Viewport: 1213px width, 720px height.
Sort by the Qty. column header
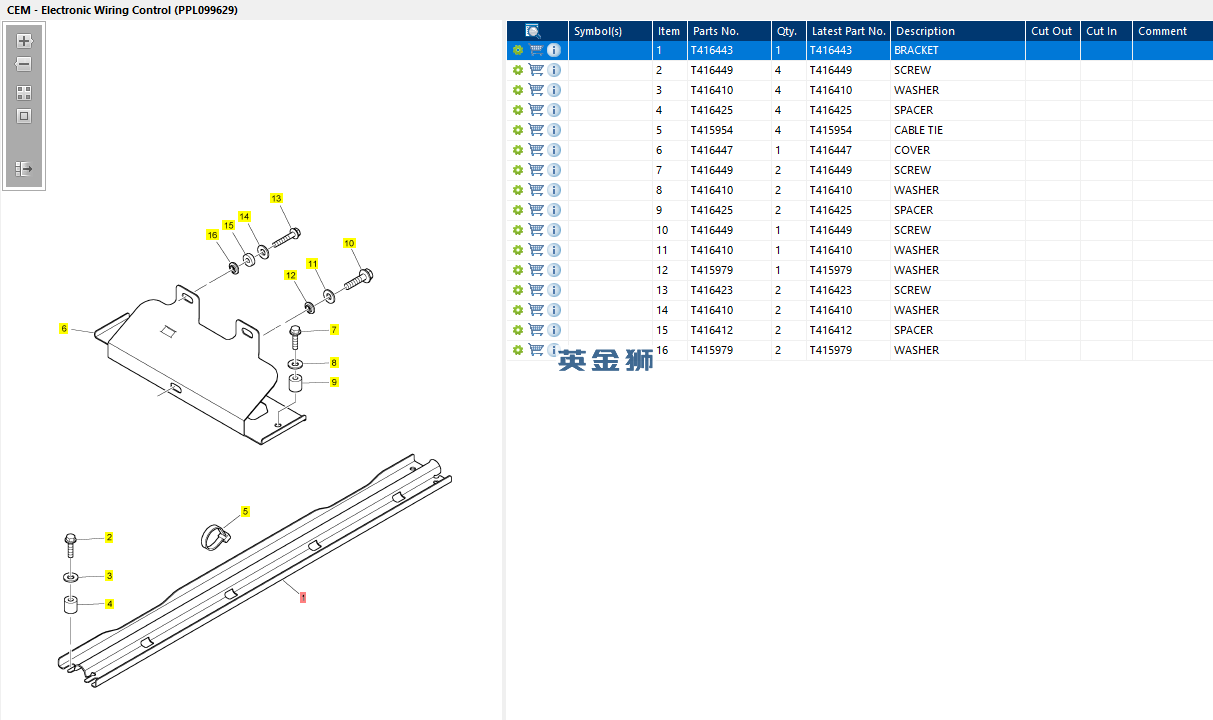[x=789, y=31]
